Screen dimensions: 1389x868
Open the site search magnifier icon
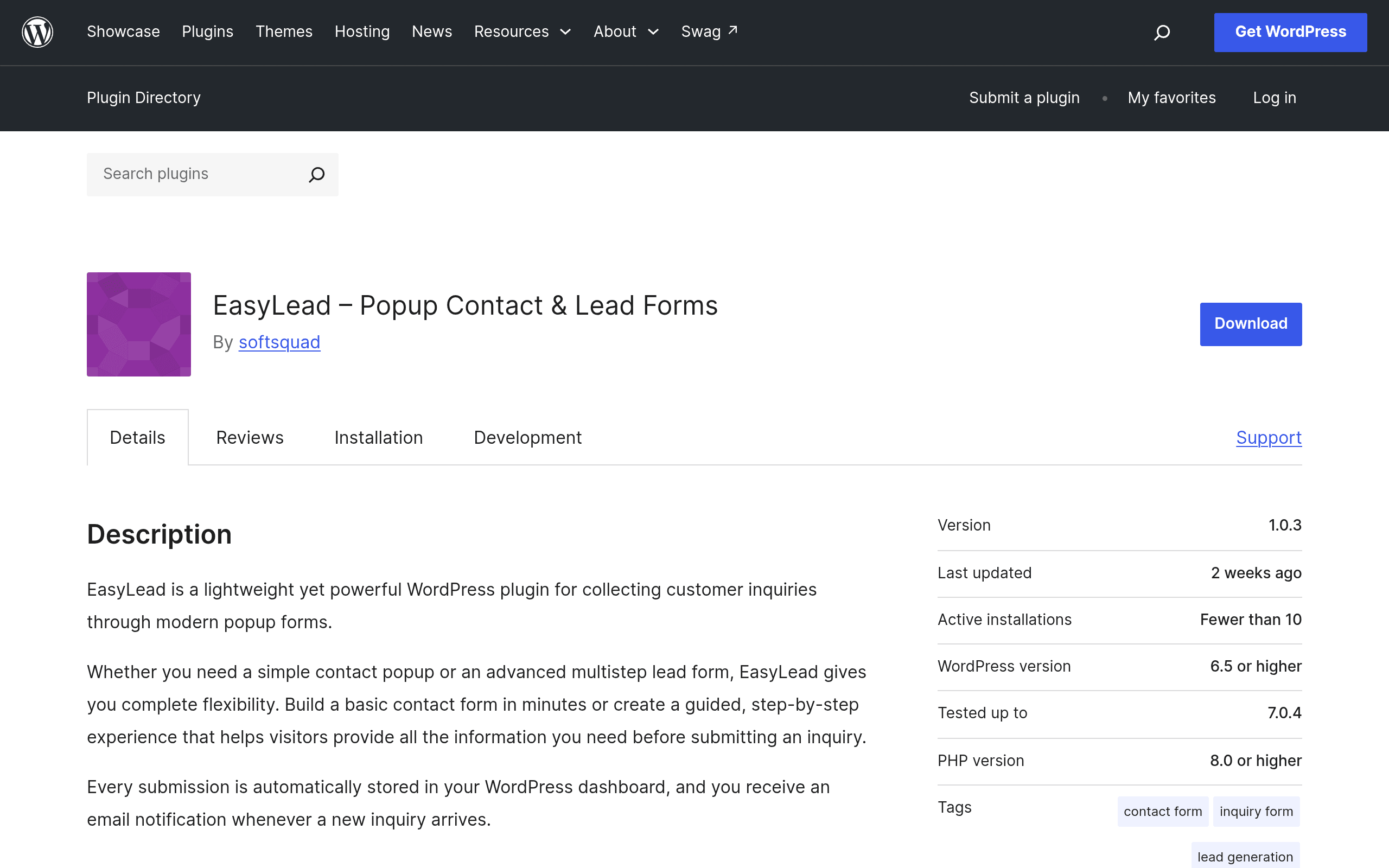tap(1162, 32)
